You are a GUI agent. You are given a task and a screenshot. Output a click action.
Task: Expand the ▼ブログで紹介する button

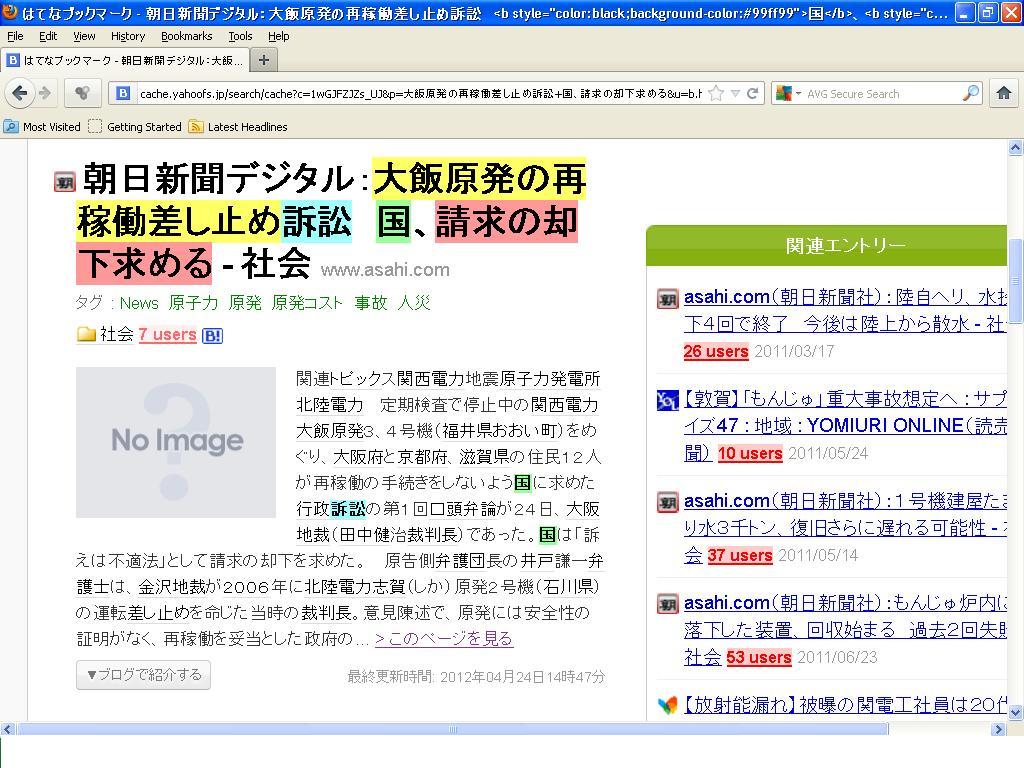(144, 675)
